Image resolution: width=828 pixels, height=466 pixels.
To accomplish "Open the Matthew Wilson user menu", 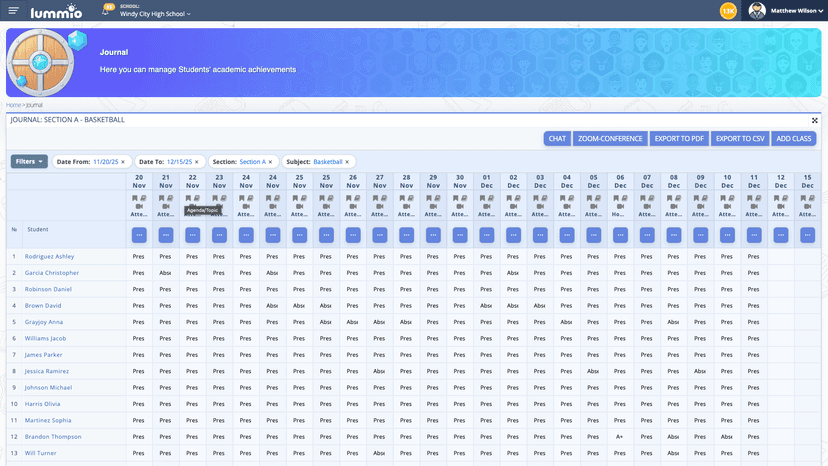I will pyautogui.click(x=796, y=11).
